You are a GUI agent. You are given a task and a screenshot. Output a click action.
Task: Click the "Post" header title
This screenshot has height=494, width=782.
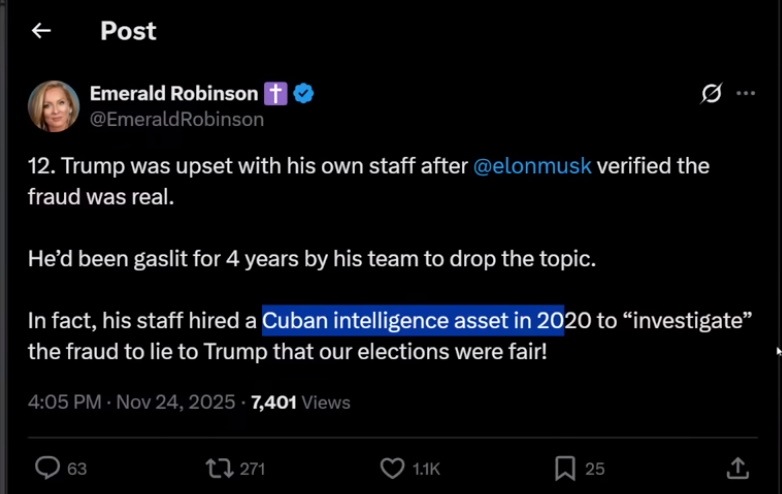point(128,31)
